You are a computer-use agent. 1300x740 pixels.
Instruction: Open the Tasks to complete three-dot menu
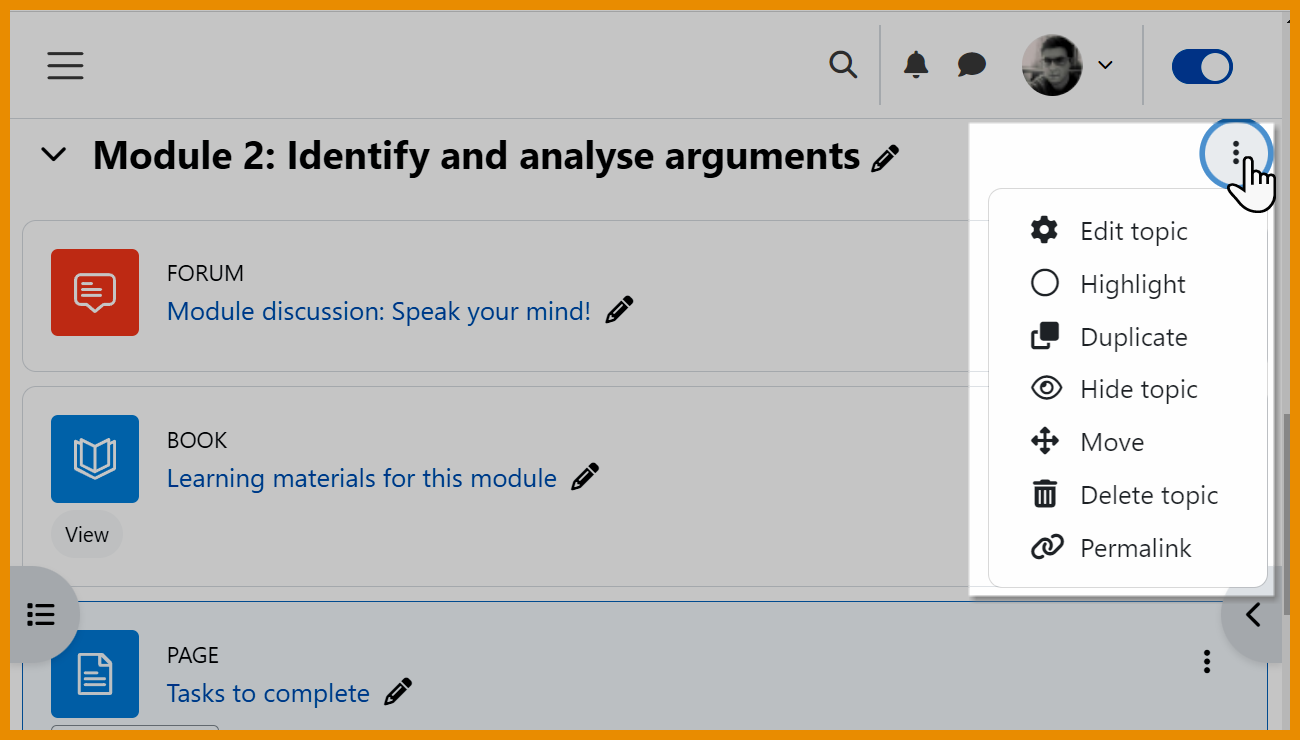click(x=1207, y=661)
